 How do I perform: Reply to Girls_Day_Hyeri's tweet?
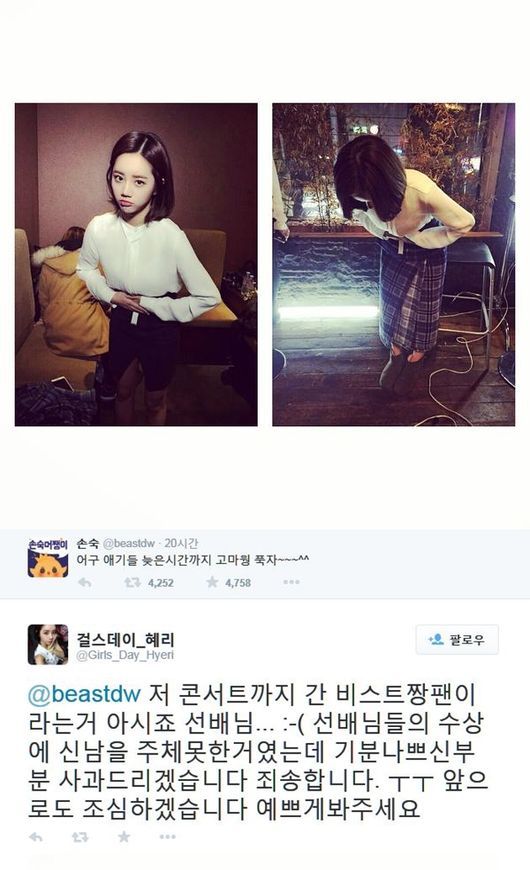coord(36,837)
